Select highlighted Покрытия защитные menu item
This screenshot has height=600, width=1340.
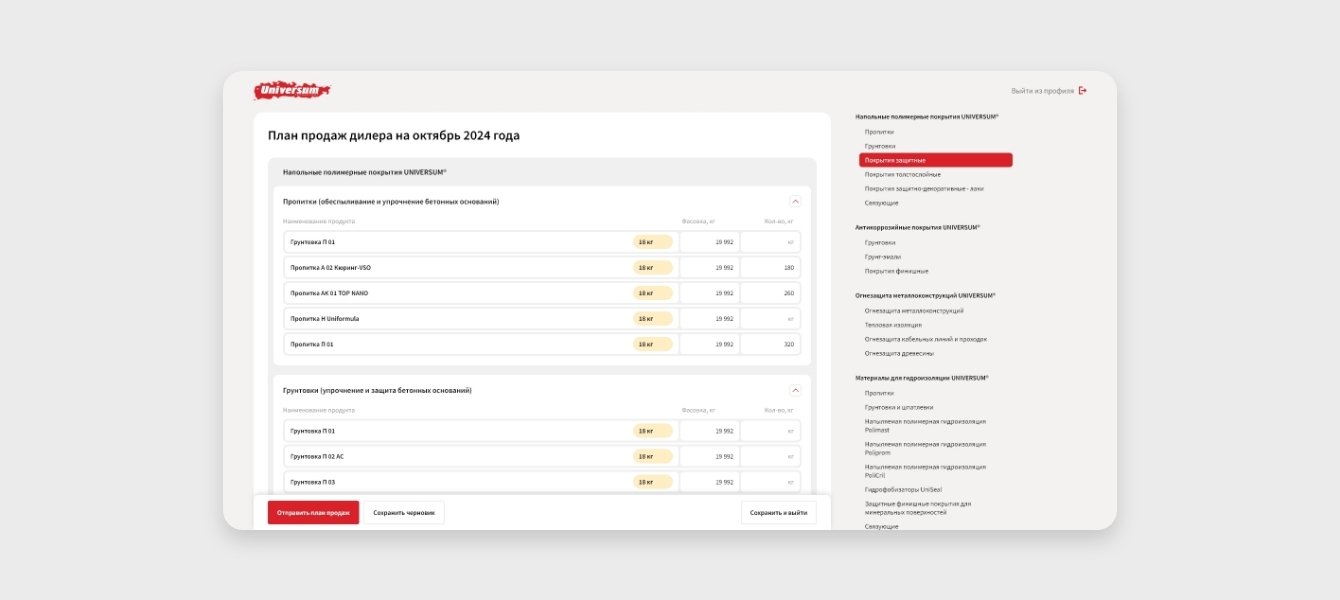936,160
